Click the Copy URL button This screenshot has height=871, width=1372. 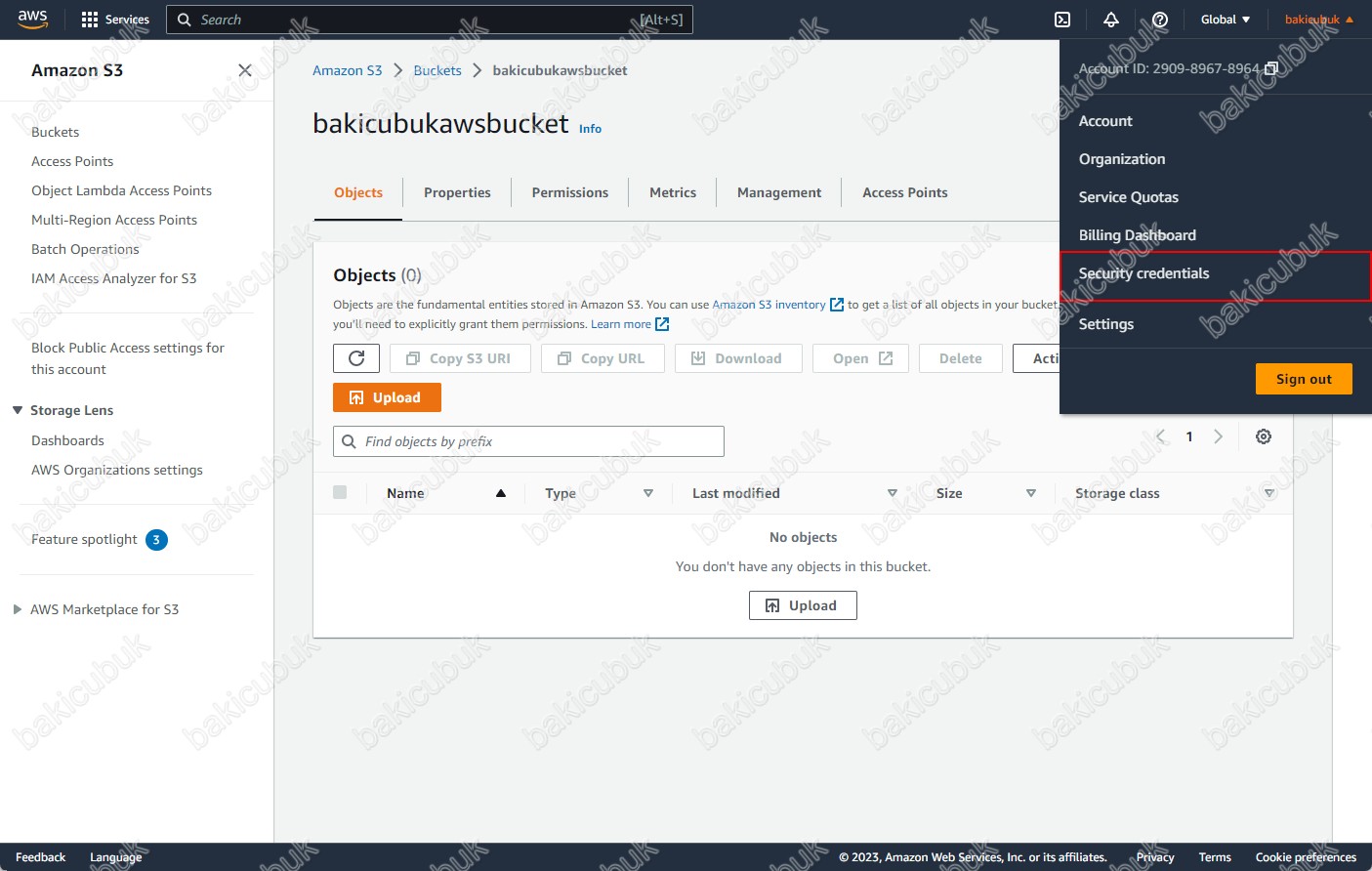603,358
